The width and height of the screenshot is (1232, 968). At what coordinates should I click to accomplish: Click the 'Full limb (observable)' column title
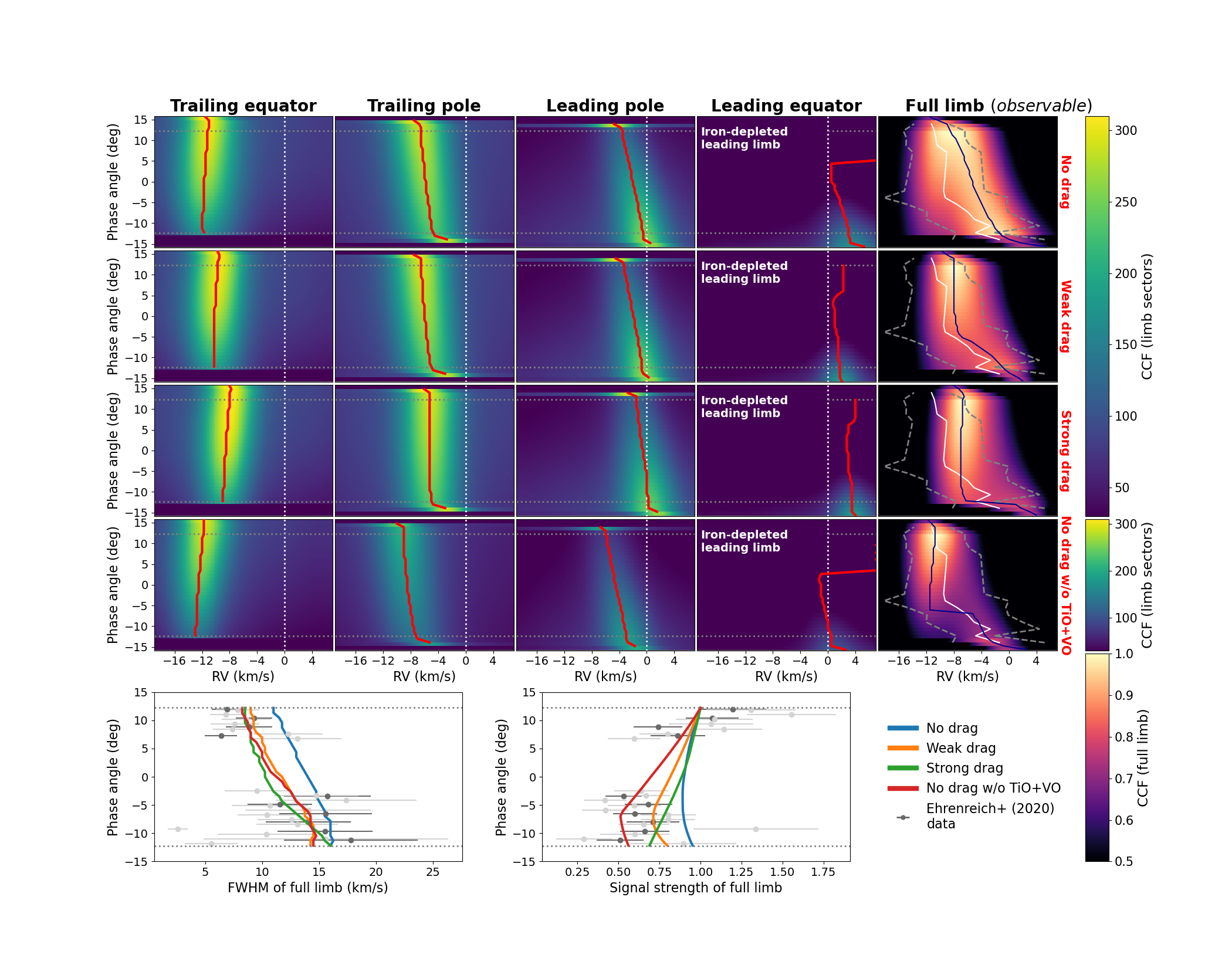[999, 106]
